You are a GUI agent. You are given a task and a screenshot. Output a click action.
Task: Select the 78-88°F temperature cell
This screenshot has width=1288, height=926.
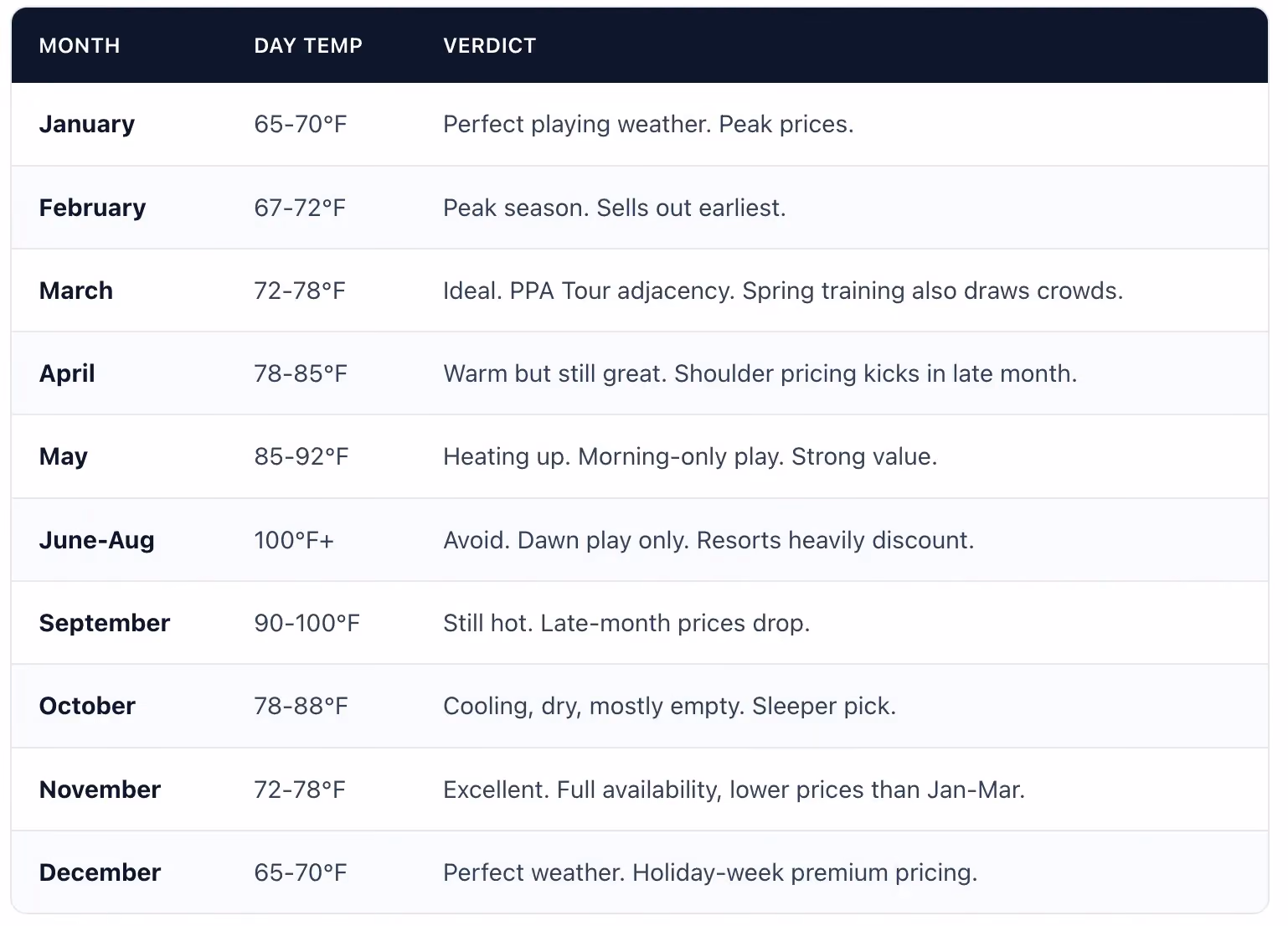click(x=301, y=706)
